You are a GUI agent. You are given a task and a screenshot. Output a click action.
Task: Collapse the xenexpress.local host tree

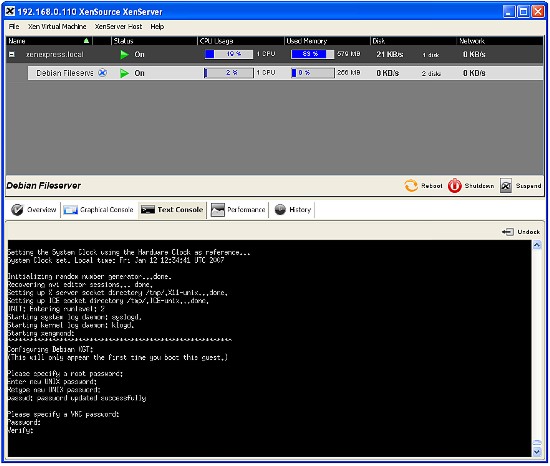click(12, 54)
